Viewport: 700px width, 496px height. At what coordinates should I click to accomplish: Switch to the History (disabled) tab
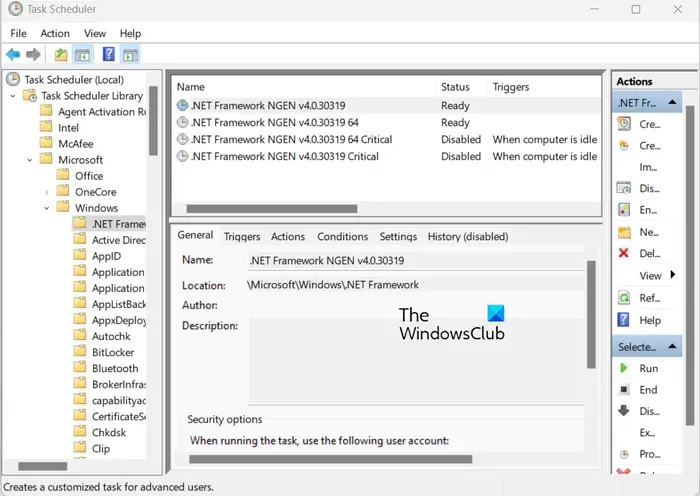tap(468, 237)
